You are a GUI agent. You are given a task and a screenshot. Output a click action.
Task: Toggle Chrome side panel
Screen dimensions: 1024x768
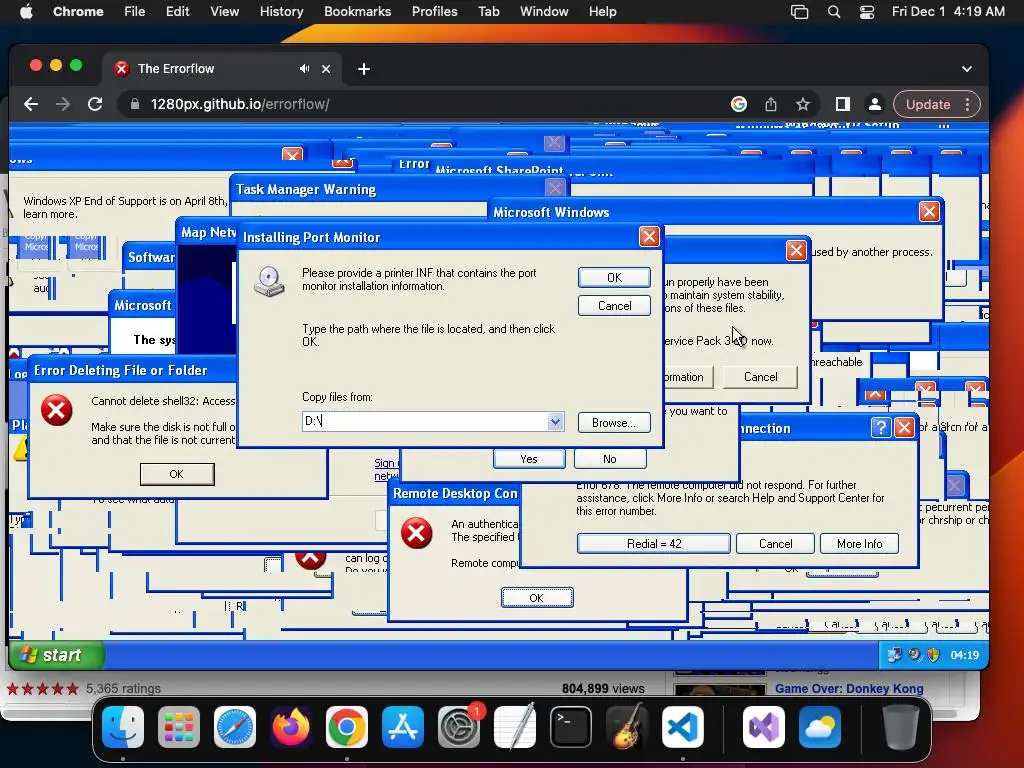(x=842, y=104)
